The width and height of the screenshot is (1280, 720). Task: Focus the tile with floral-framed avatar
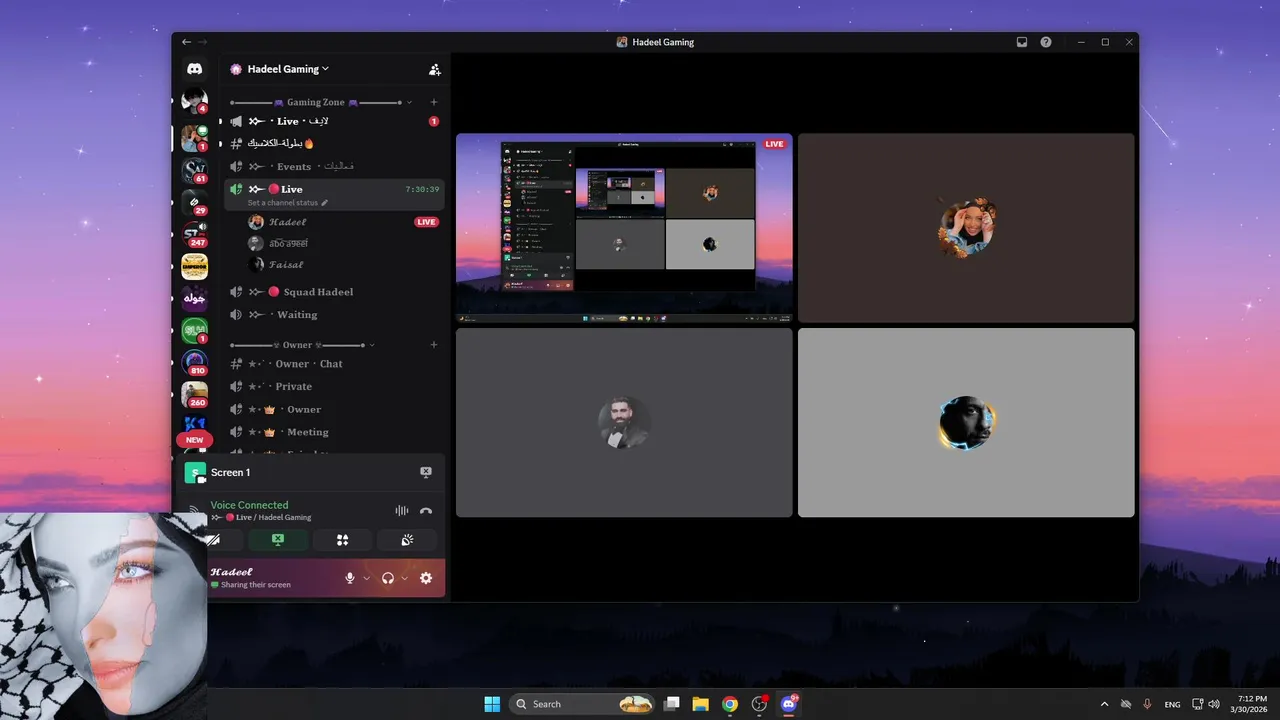pos(966,227)
